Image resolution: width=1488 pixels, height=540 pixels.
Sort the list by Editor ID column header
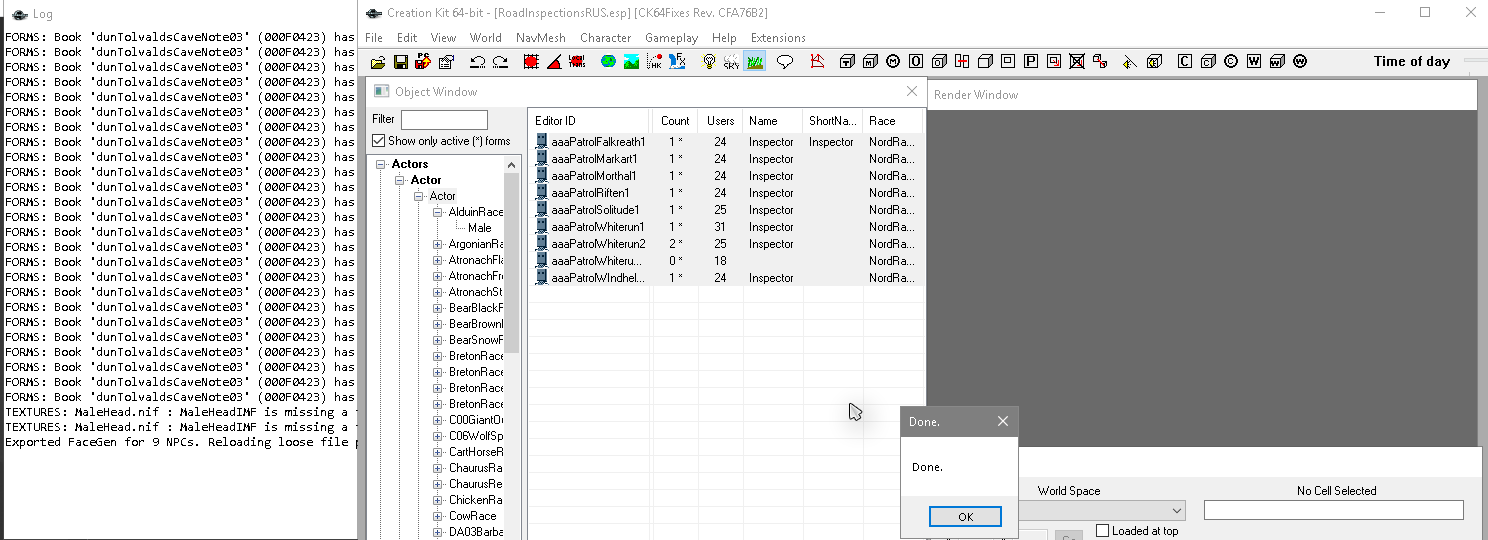(x=588, y=121)
